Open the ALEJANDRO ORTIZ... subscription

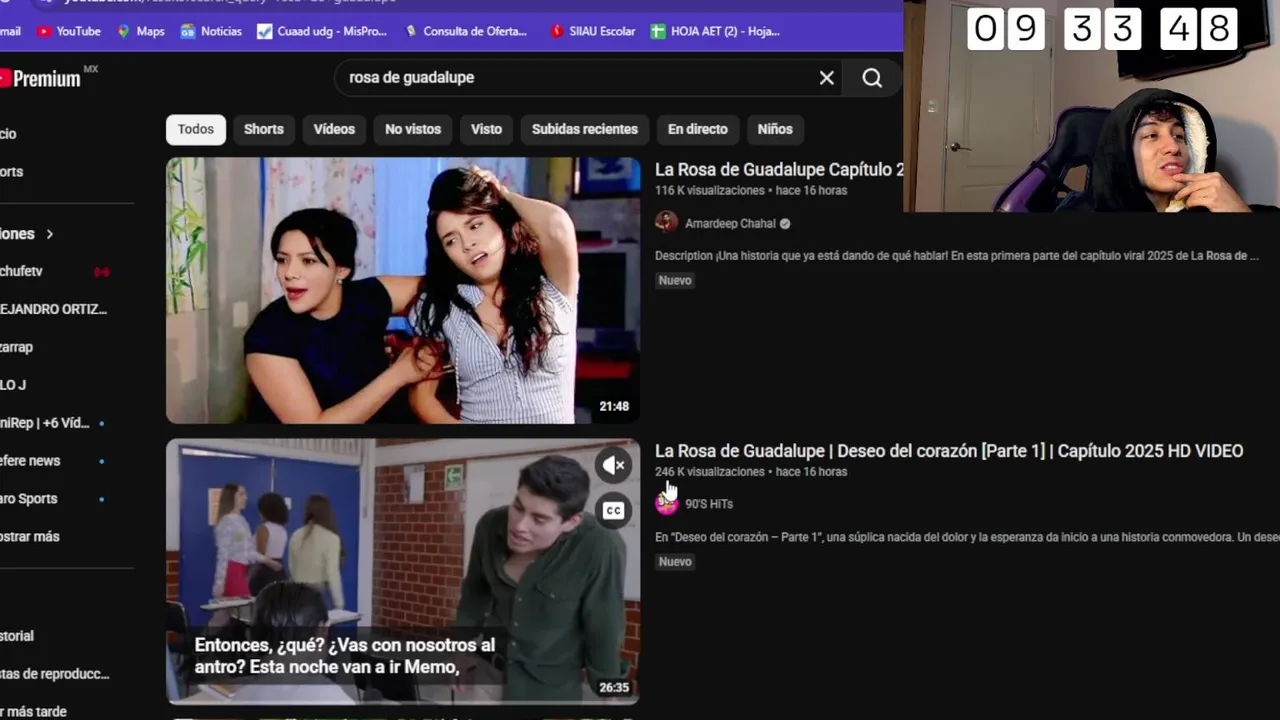click(x=55, y=309)
